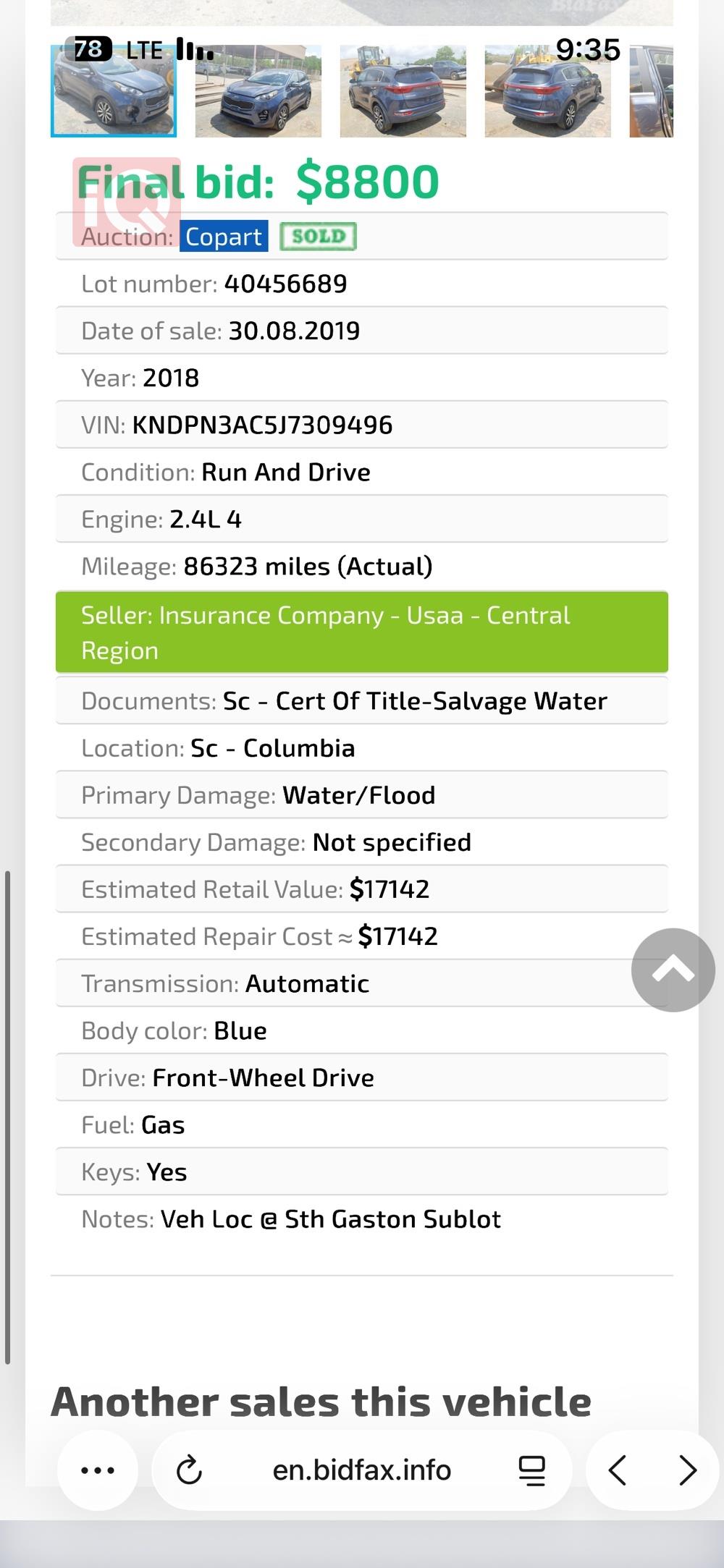
Task: Reload the page with refresh icon
Action: [189, 1470]
